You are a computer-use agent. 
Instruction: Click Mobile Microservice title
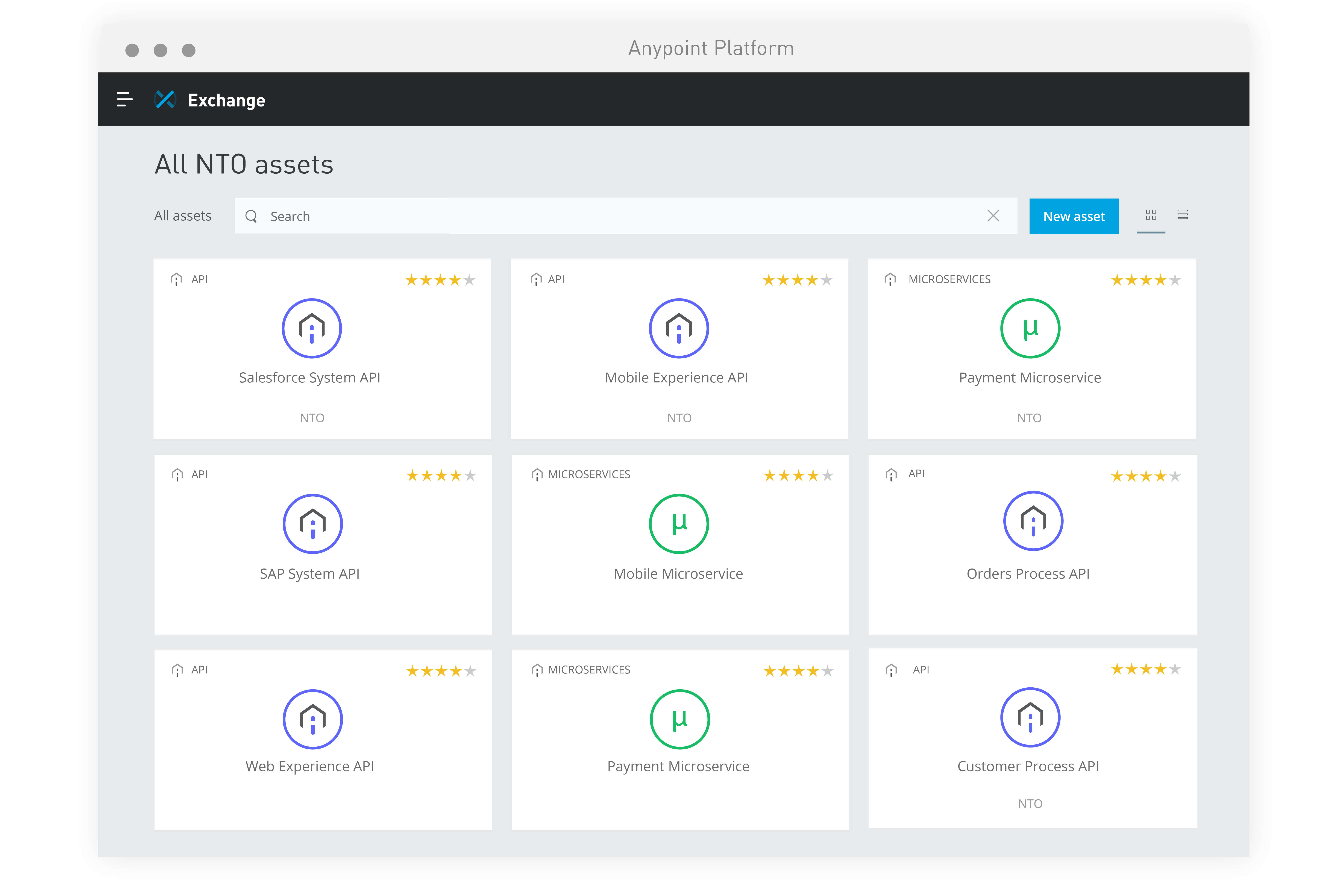tap(678, 574)
